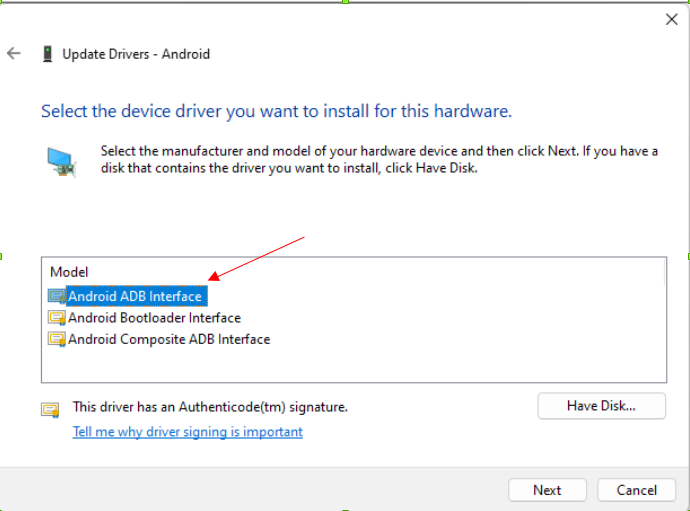Select Android ADB Interface model
Image resolution: width=690 pixels, height=511 pixels.
(x=135, y=296)
